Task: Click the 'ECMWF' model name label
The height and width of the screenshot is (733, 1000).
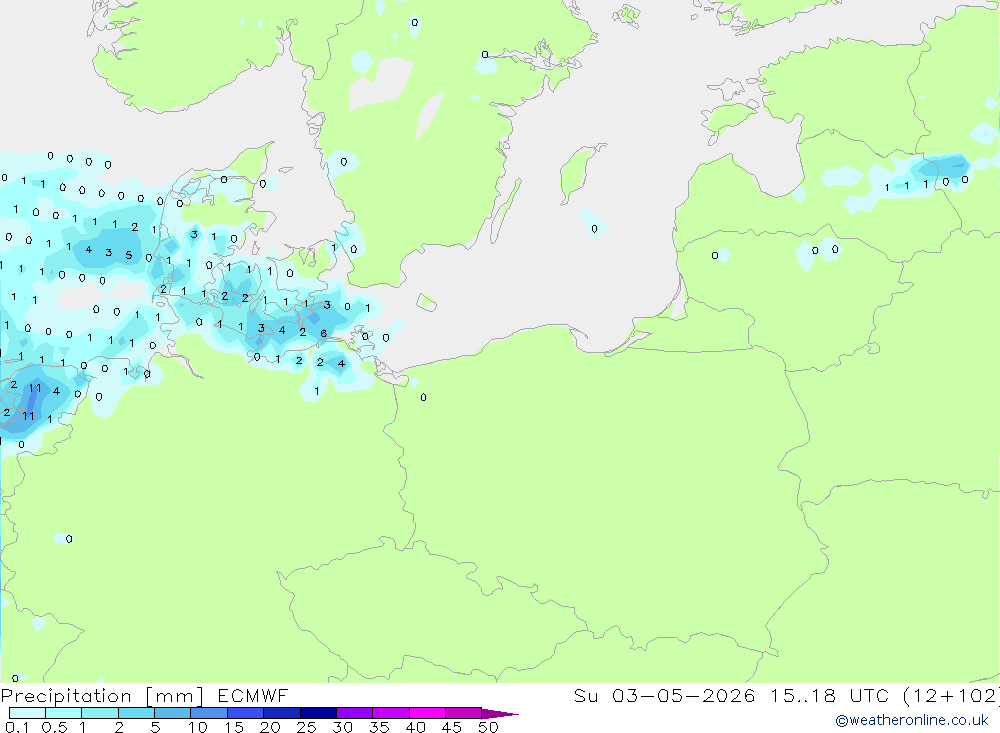Action: tap(253, 695)
